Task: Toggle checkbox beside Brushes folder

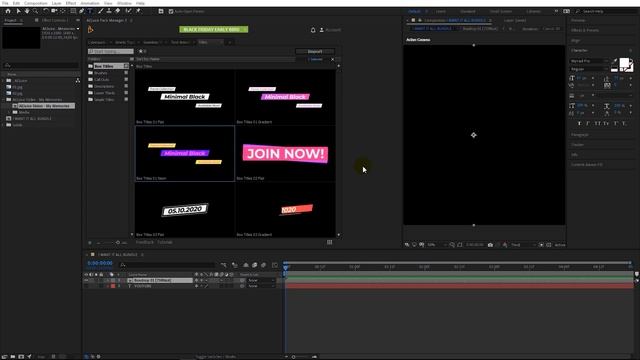Action: 126,73
